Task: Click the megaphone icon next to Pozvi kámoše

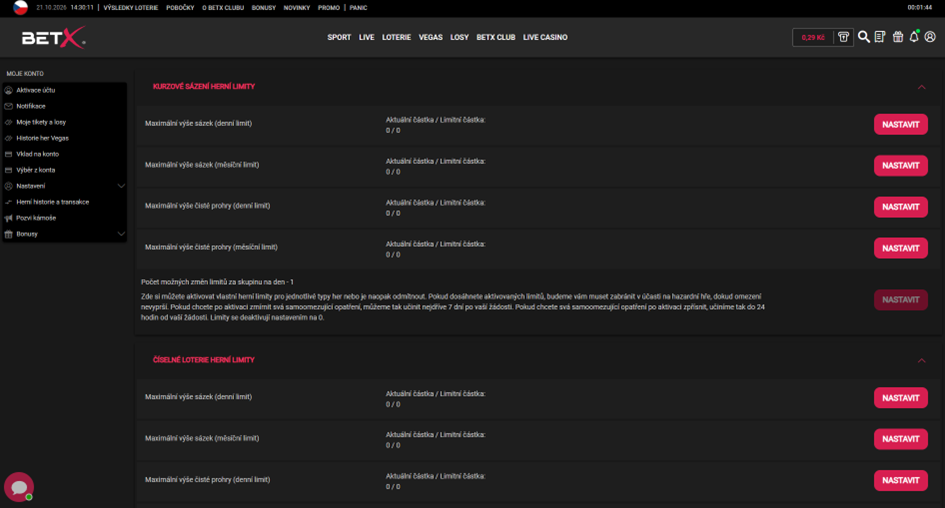Action: [8, 218]
